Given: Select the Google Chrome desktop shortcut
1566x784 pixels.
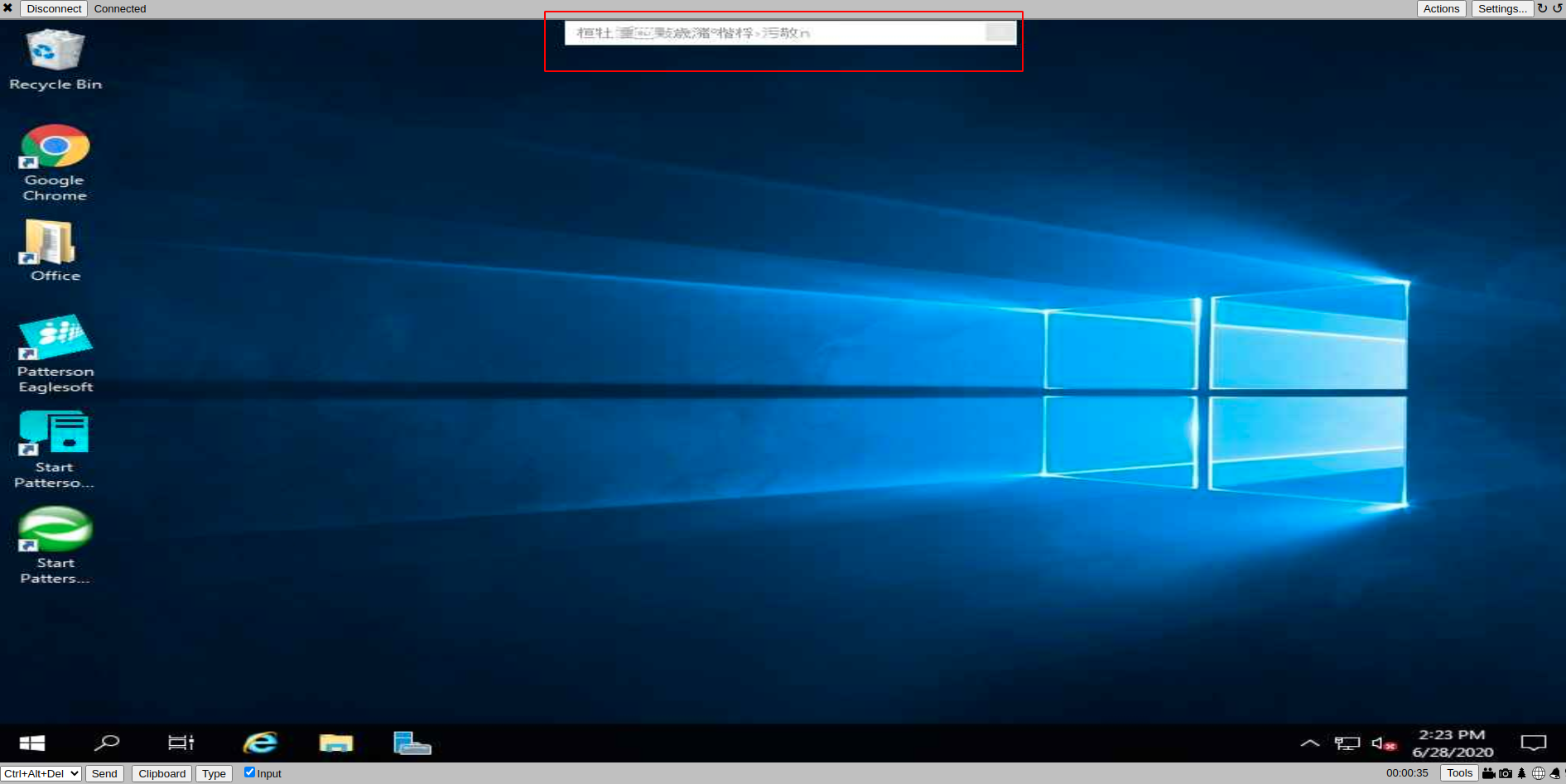Looking at the screenshot, I should 55,163.
